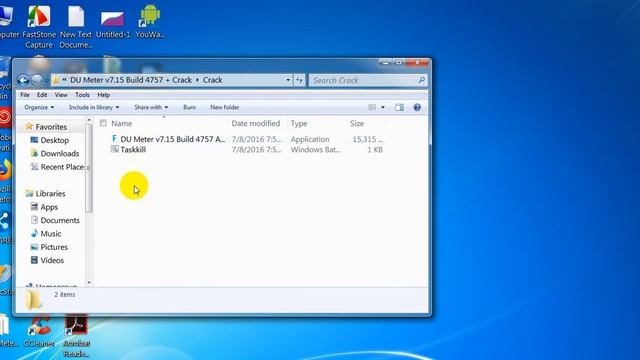The width and height of the screenshot is (640, 360).
Task: Click the navigation pane scrollbar
Action: click(89, 168)
